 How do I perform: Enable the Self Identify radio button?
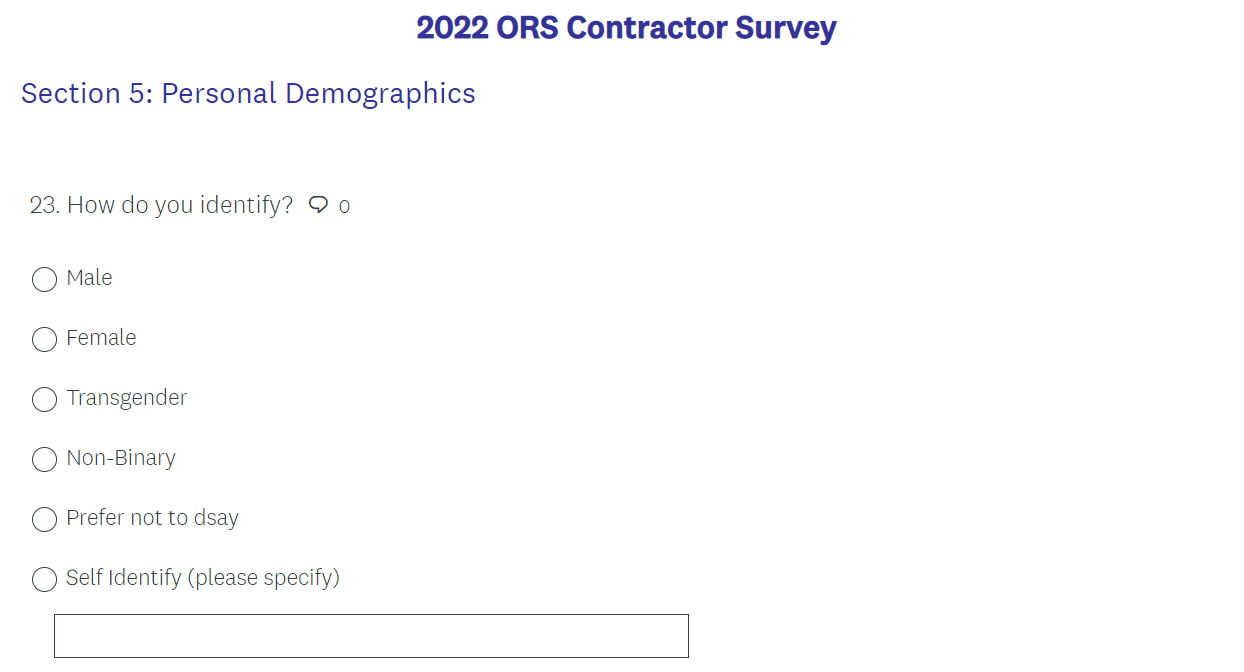[44, 579]
